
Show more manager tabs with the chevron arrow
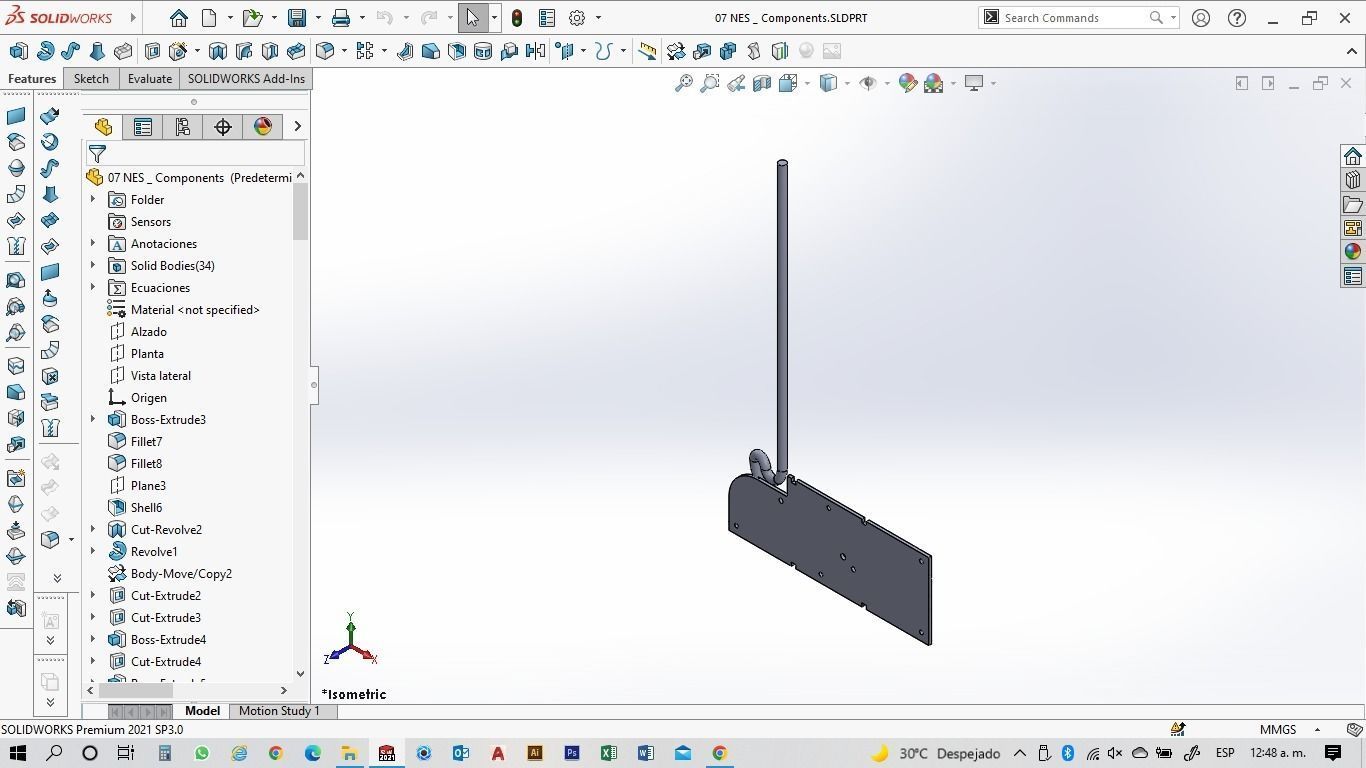[297, 127]
